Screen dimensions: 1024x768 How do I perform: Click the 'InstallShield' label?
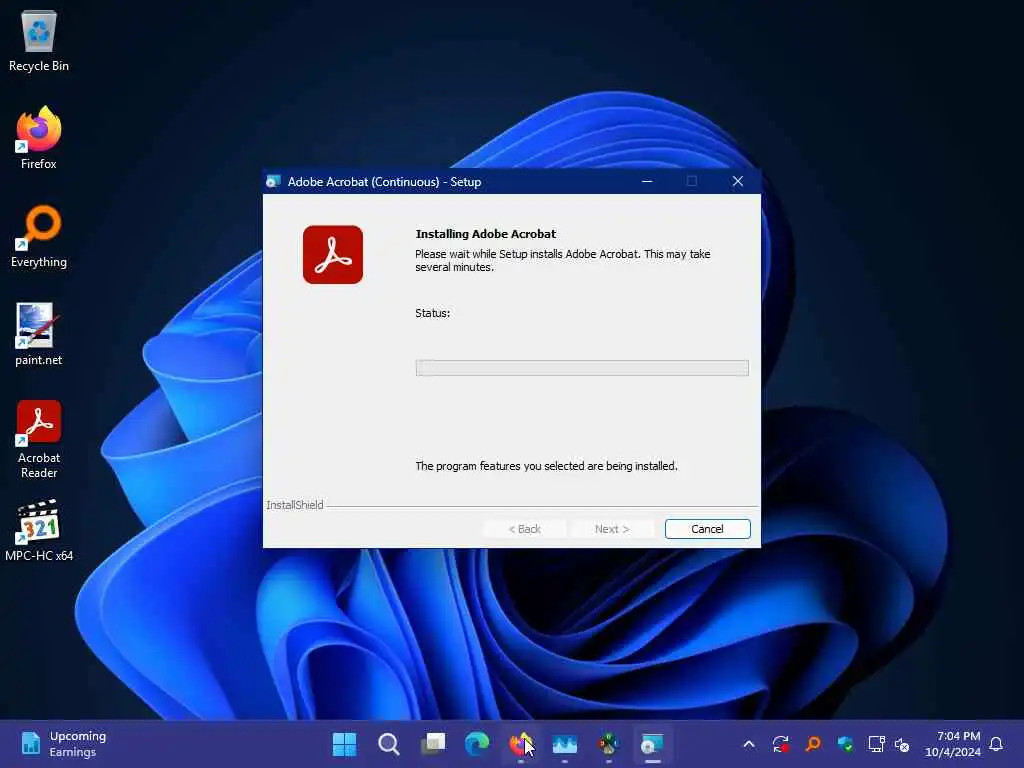295,505
